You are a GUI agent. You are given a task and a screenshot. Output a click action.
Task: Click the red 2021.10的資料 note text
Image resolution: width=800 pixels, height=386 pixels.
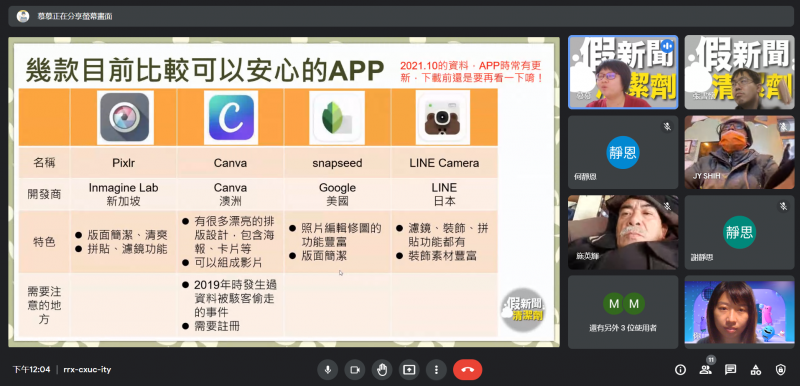pos(470,72)
